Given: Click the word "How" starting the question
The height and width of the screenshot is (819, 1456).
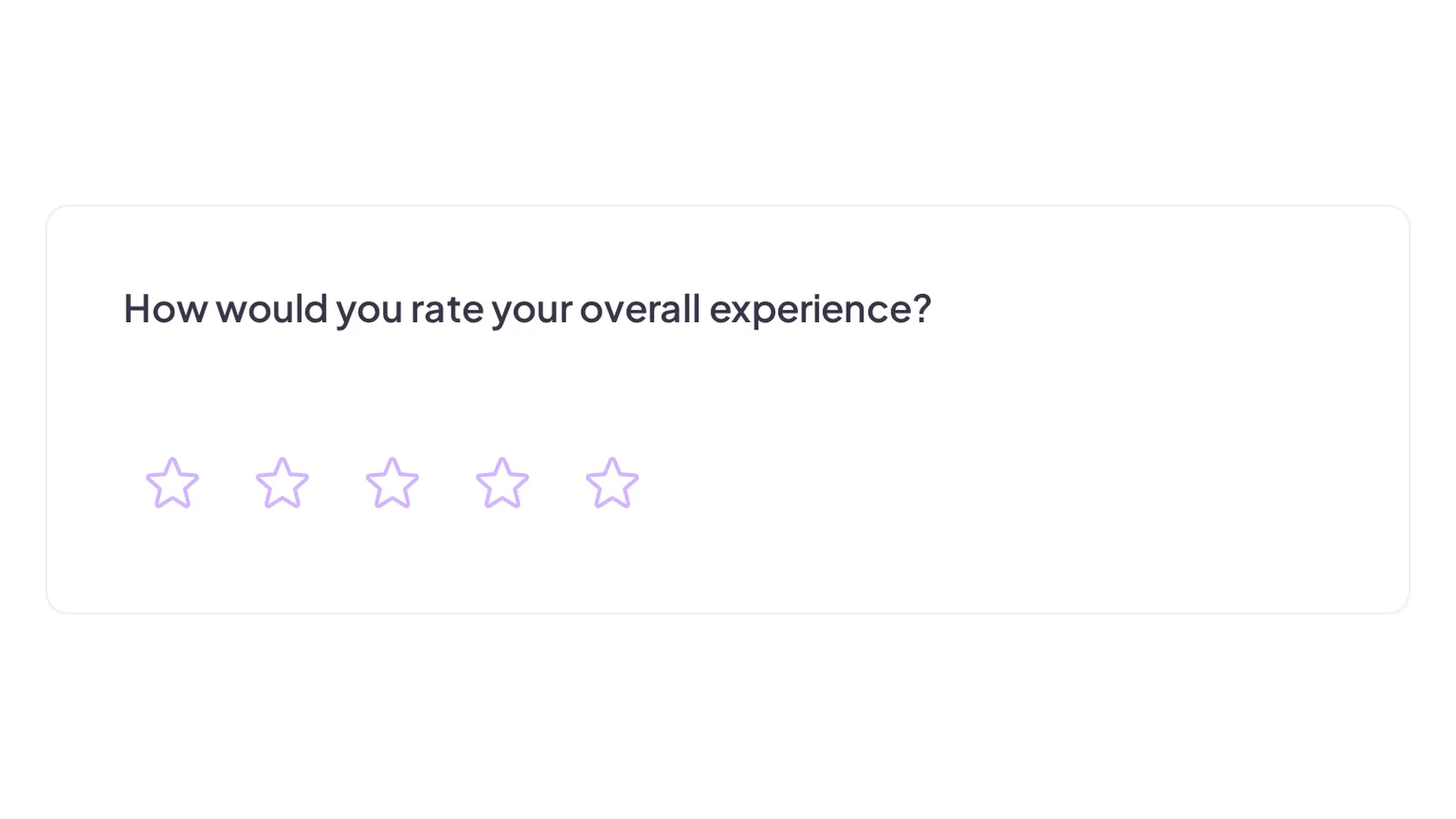Looking at the screenshot, I should (x=166, y=308).
